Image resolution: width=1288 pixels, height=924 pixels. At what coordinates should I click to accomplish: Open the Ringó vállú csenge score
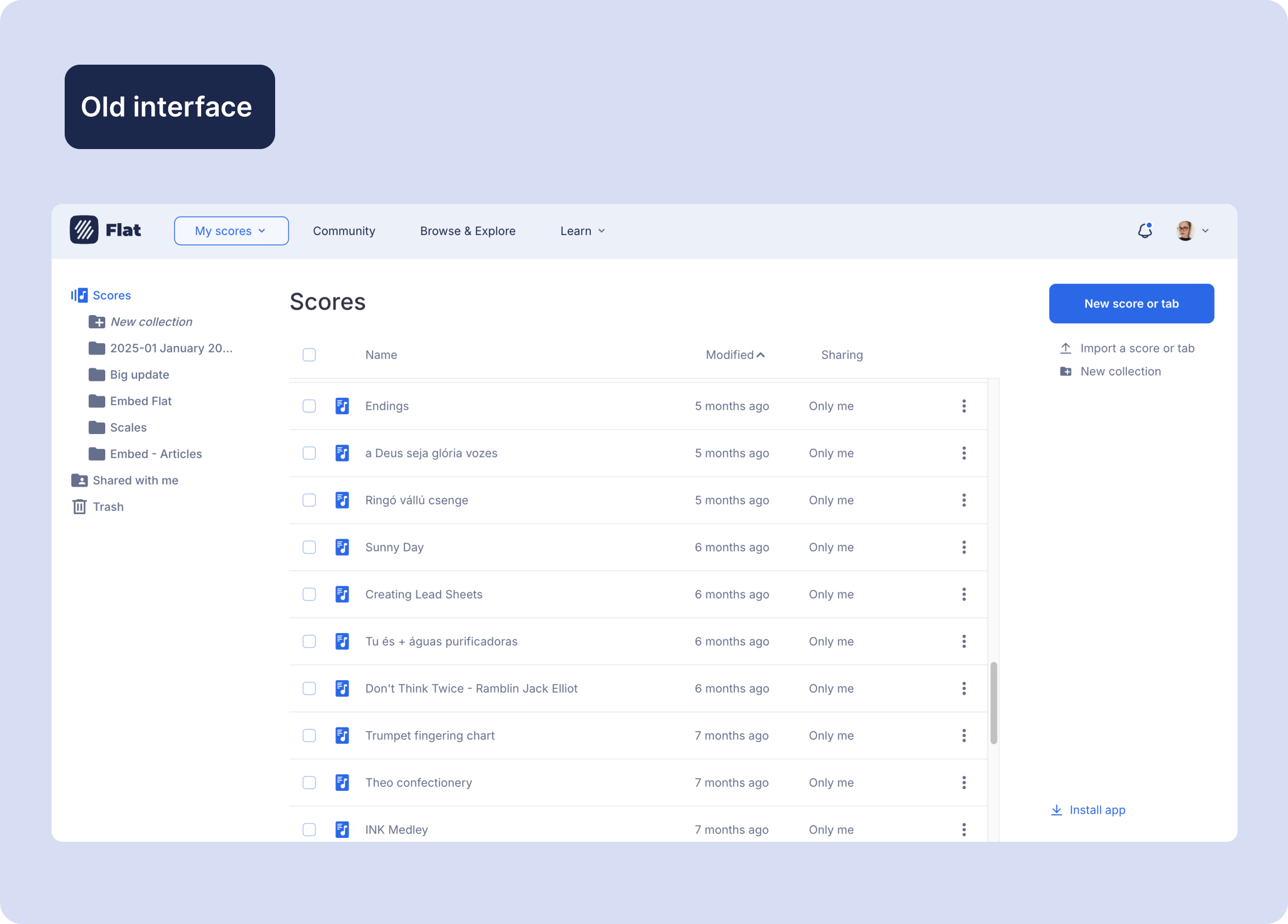pos(417,500)
